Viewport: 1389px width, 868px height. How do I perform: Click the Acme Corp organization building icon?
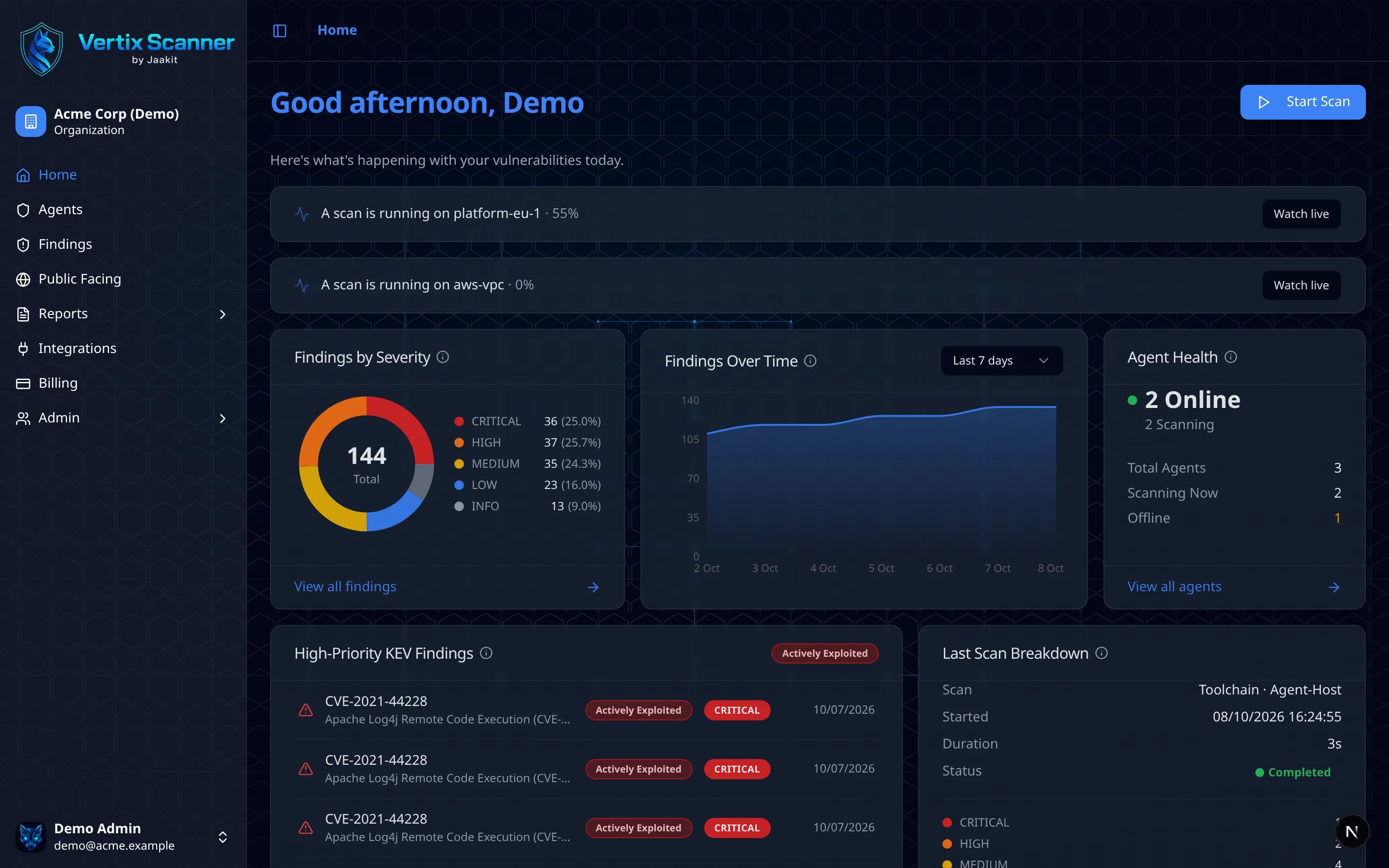[x=30, y=121]
